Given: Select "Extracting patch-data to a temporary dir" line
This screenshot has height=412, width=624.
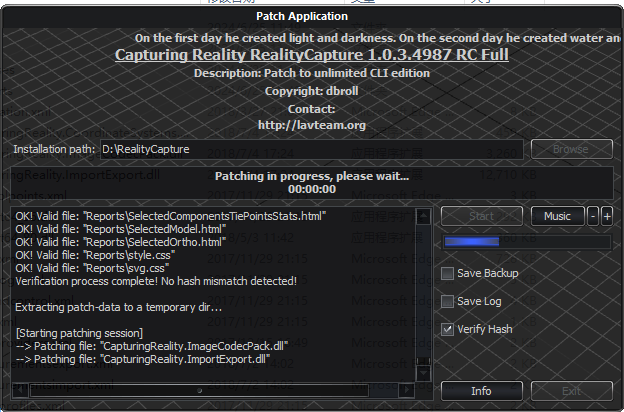Looking at the screenshot, I should tap(118, 307).
